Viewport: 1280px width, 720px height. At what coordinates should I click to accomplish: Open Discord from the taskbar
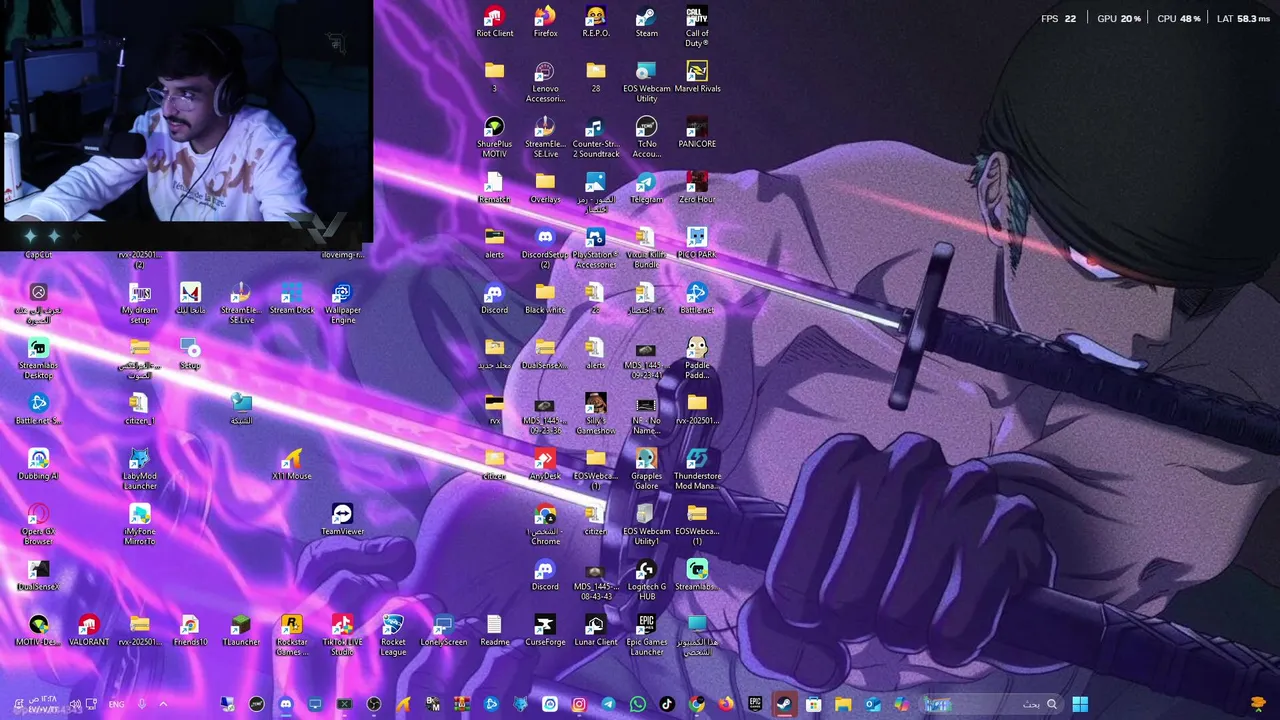[x=286, y=704]
